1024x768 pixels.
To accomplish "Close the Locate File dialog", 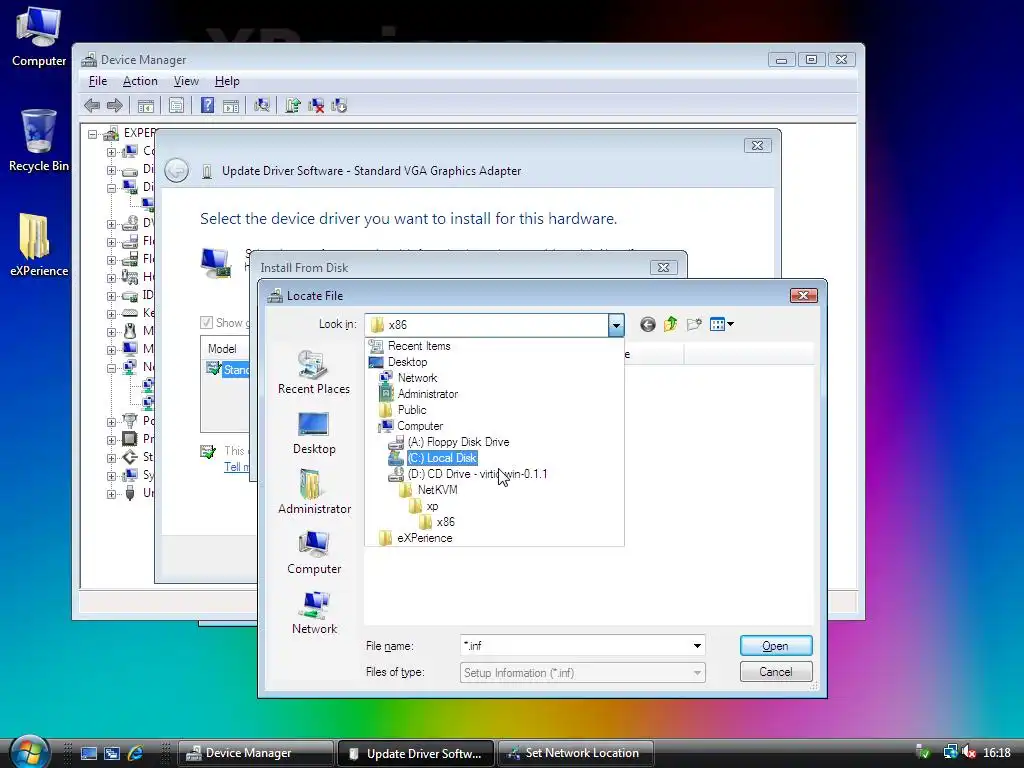I will pos(803,295).
